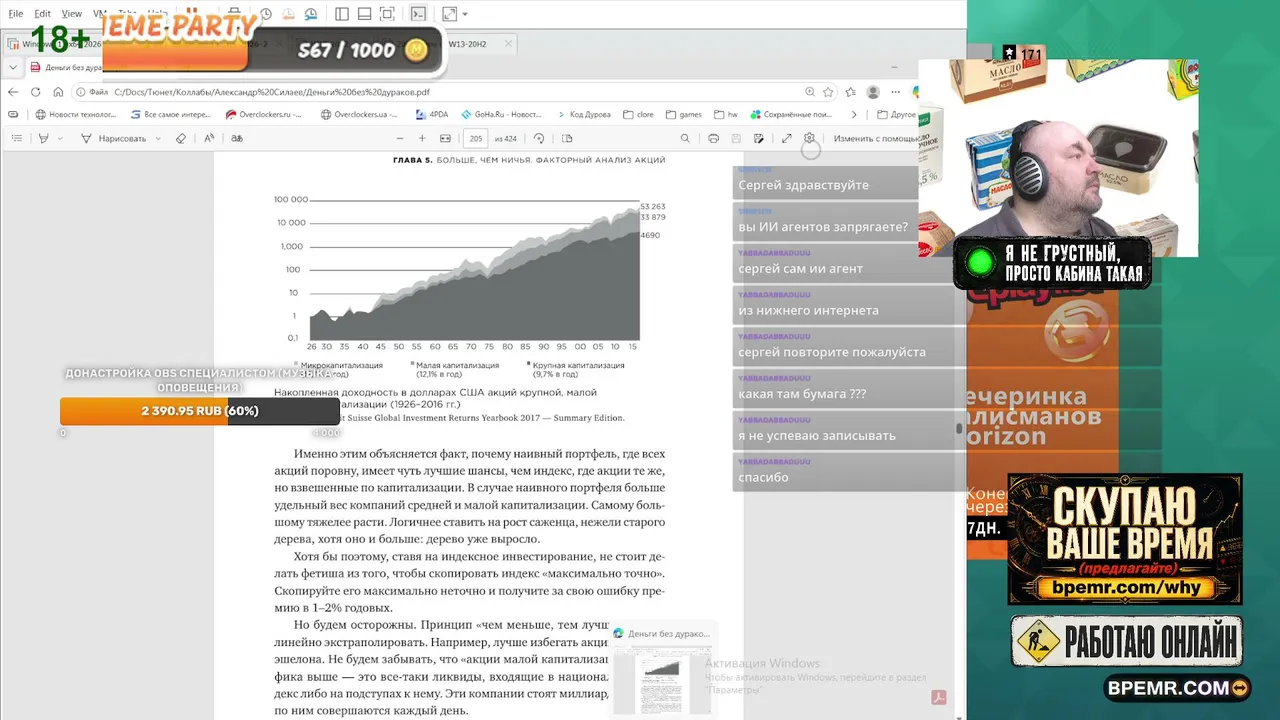Open GoHa.Ru bookmark
Image resolution: width=1280 pixels, height=720 pixels.
(501, 114)
